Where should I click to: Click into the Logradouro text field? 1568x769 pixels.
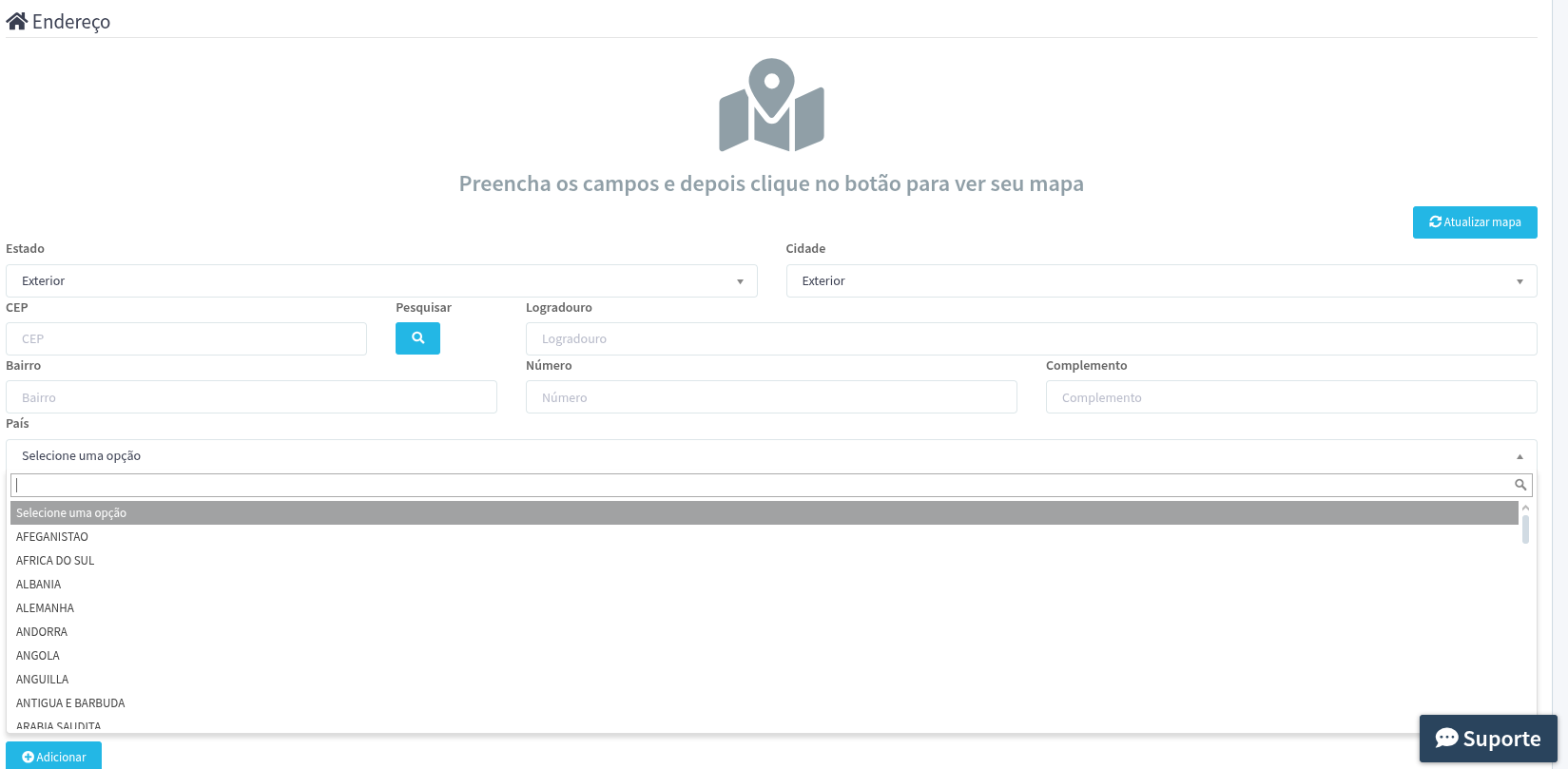pos(1031,339)
